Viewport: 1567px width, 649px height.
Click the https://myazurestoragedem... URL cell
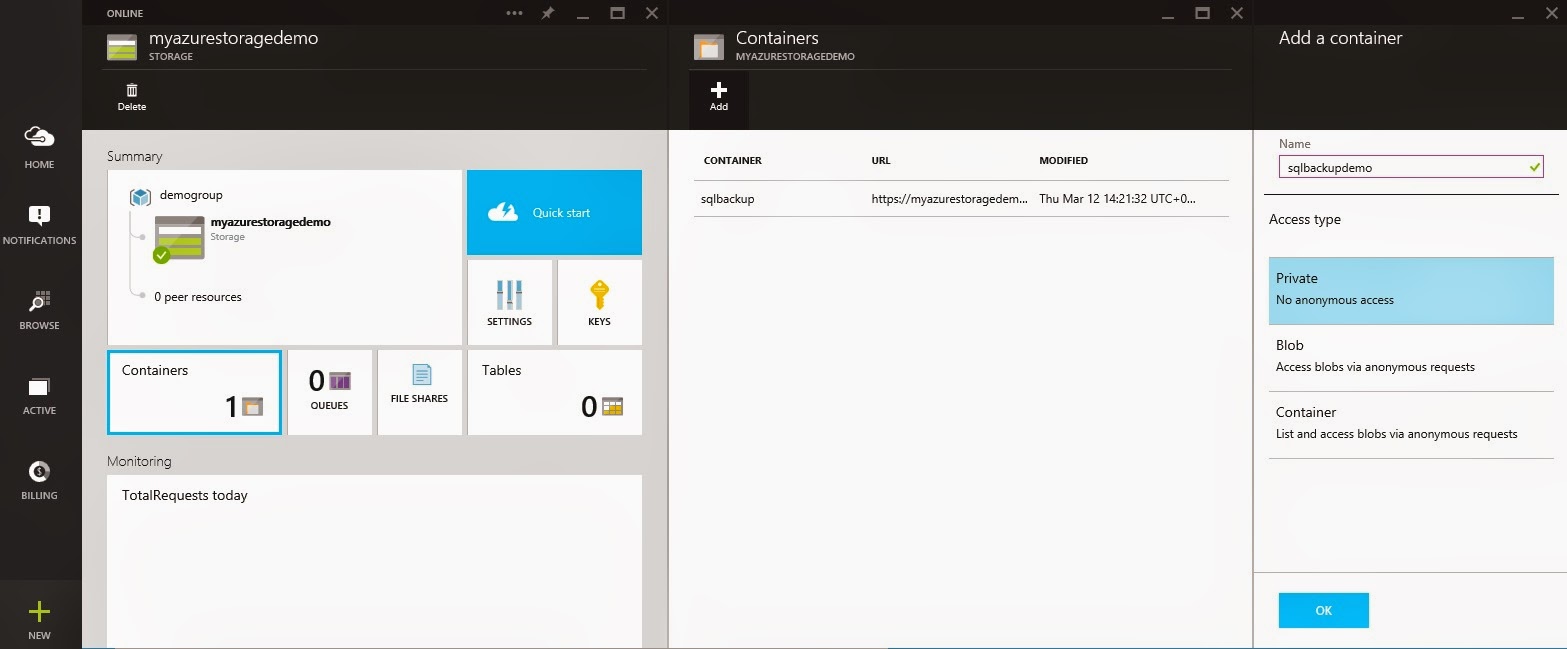[949, 199]
